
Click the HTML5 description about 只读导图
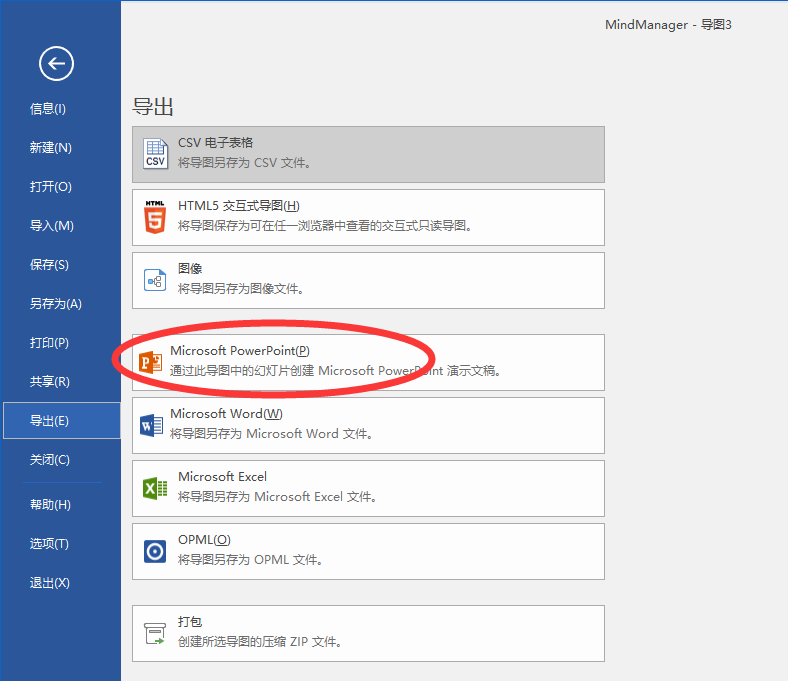click(x=325, y=226)
